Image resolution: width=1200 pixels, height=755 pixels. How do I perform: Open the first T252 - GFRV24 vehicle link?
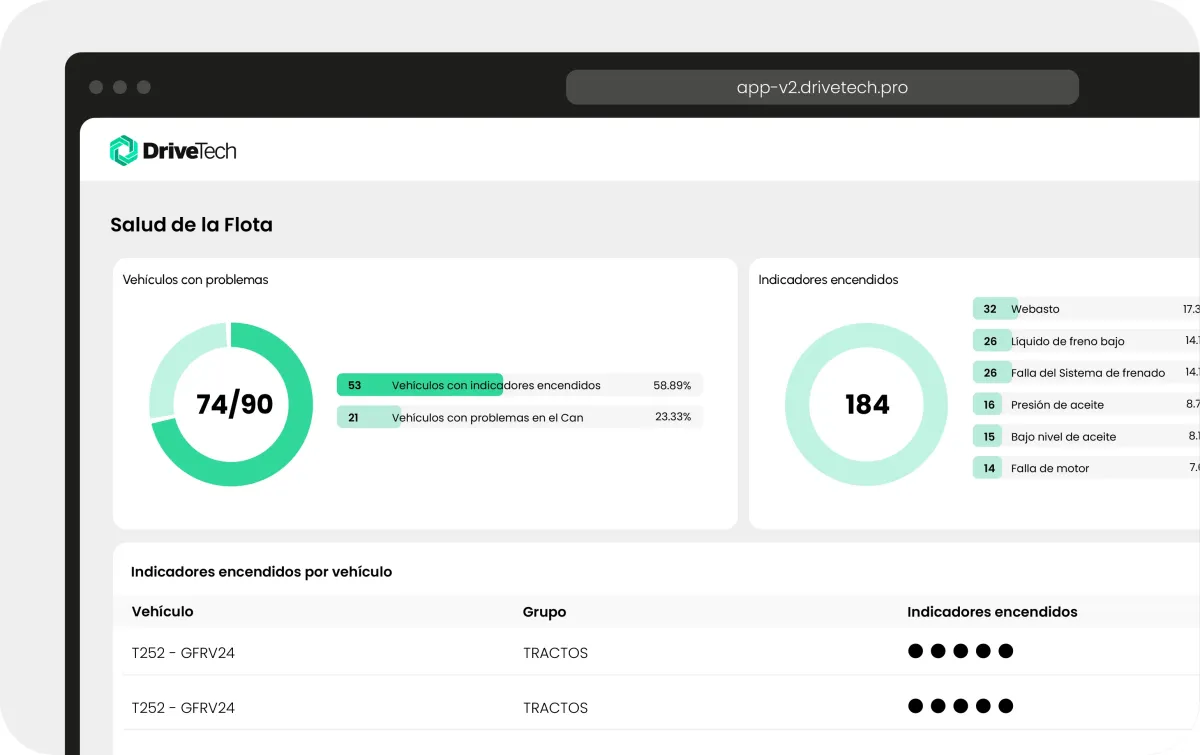click(x=183, y=653)
